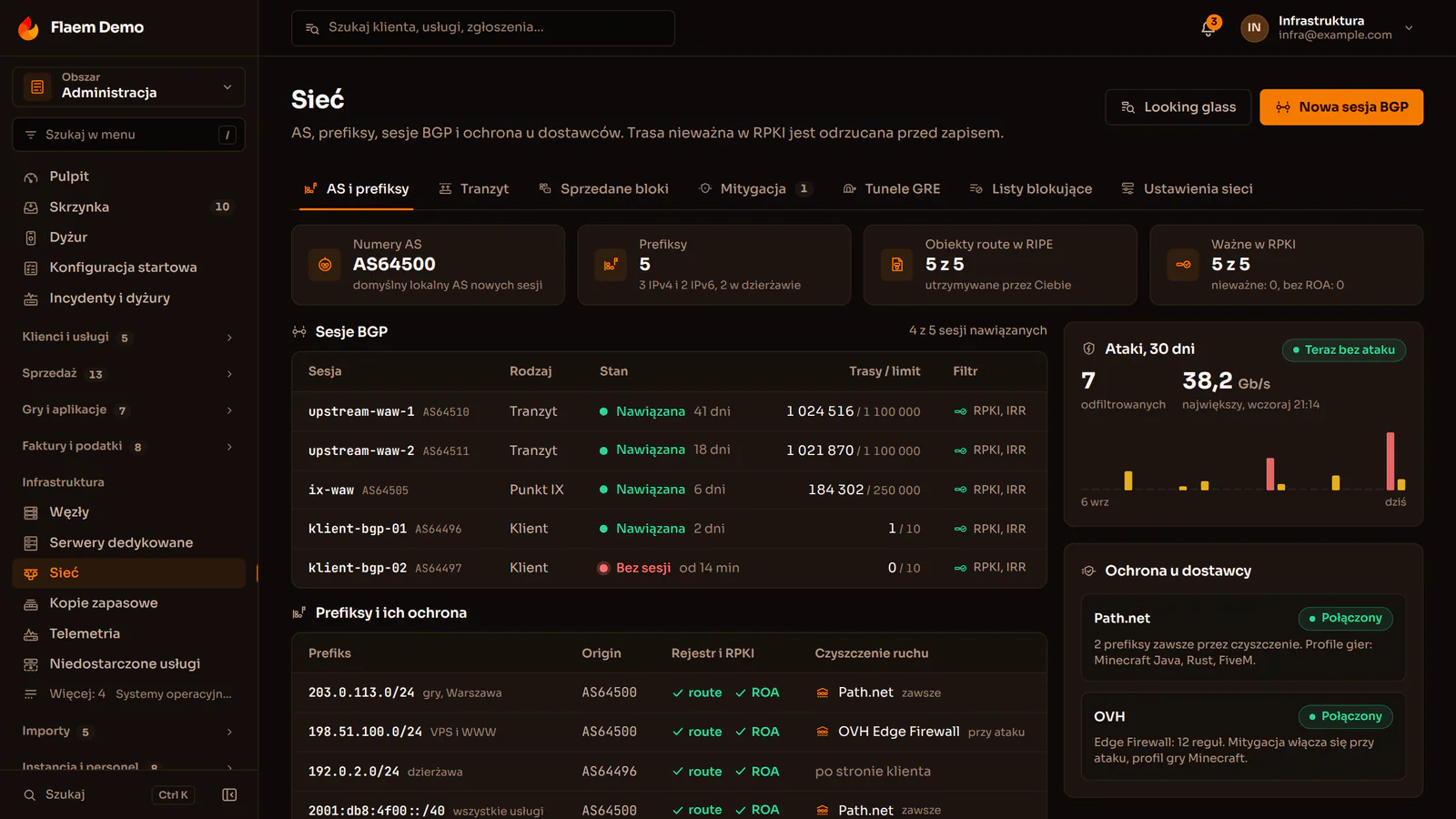Open the Listy blokujące tab
Image resolution: width=1456 pixels, height=819 pixels.
click(x=1030, y=189)
